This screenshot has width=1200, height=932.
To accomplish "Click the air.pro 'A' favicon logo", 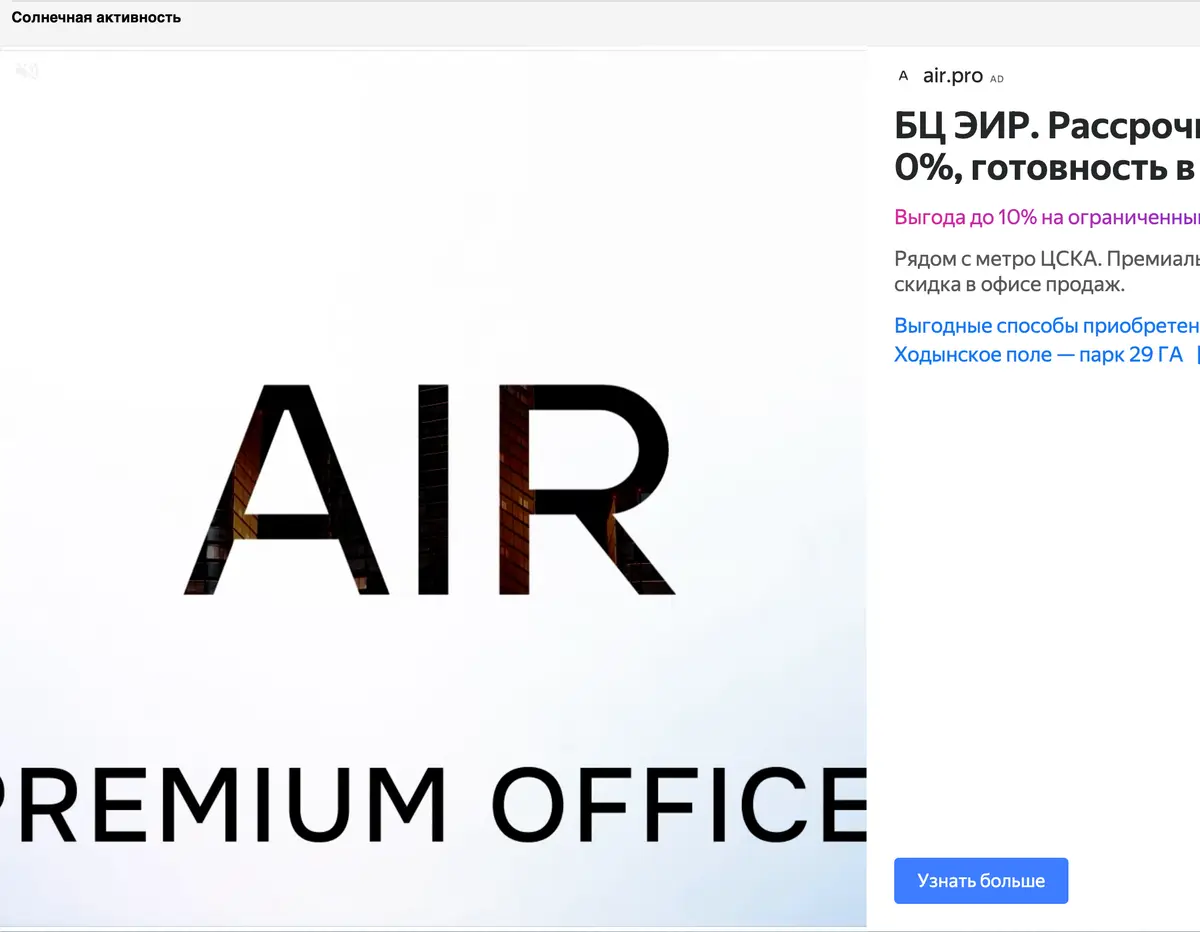I will 904,76.
